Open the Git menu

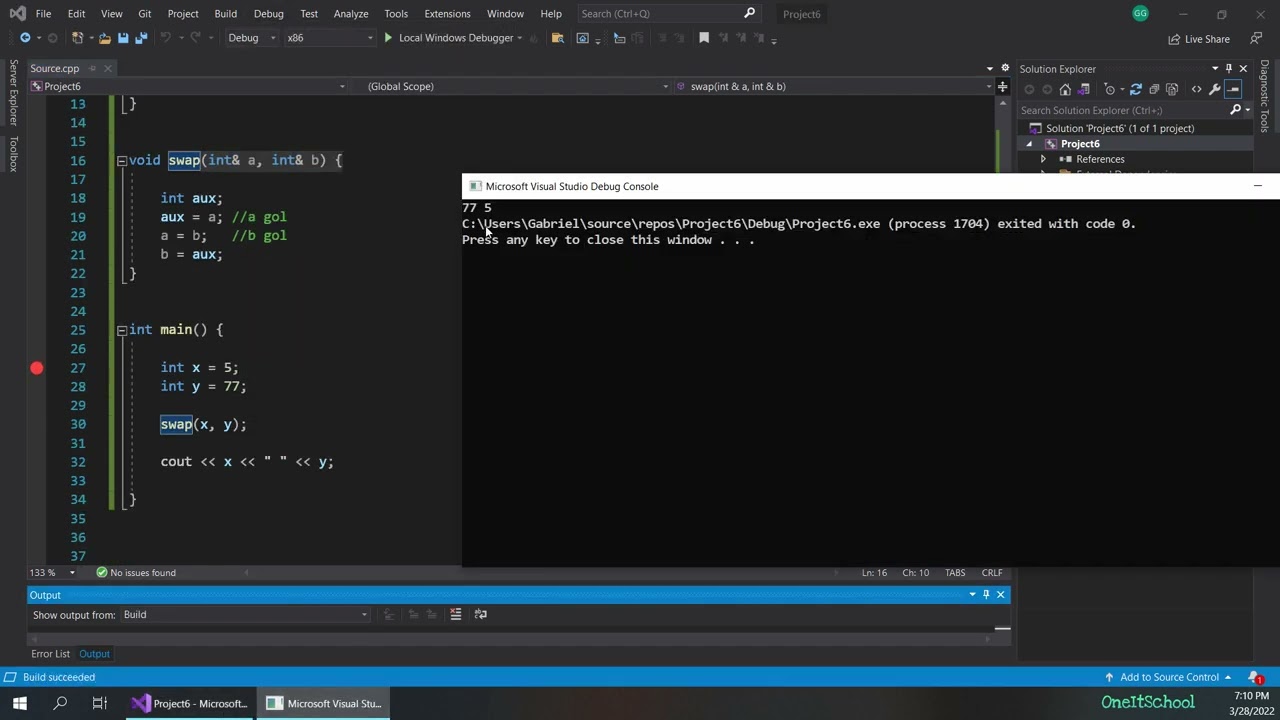tap(145, 13)
